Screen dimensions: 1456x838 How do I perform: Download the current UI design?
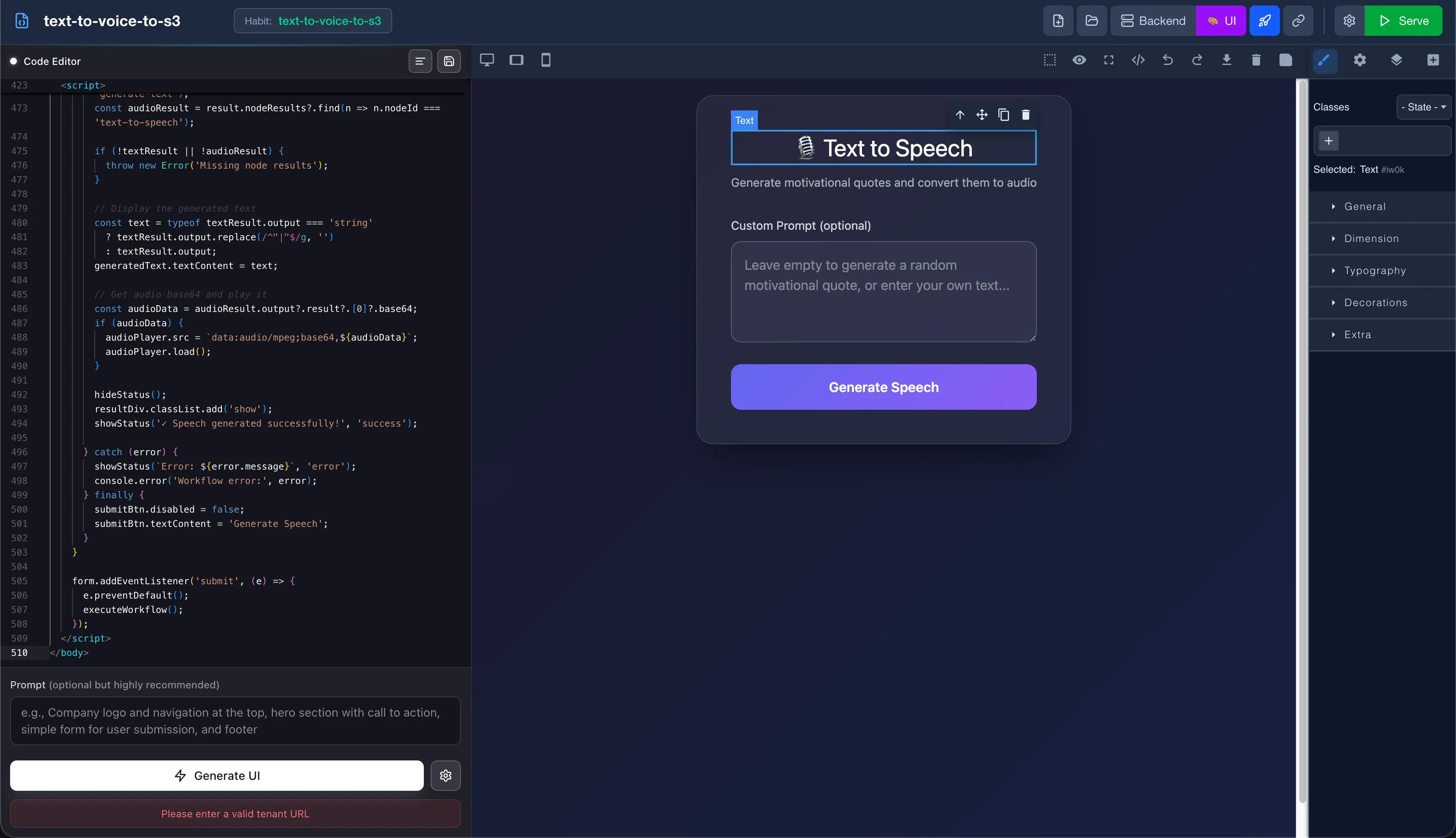pyautogui.click(x=1227, y=60)
